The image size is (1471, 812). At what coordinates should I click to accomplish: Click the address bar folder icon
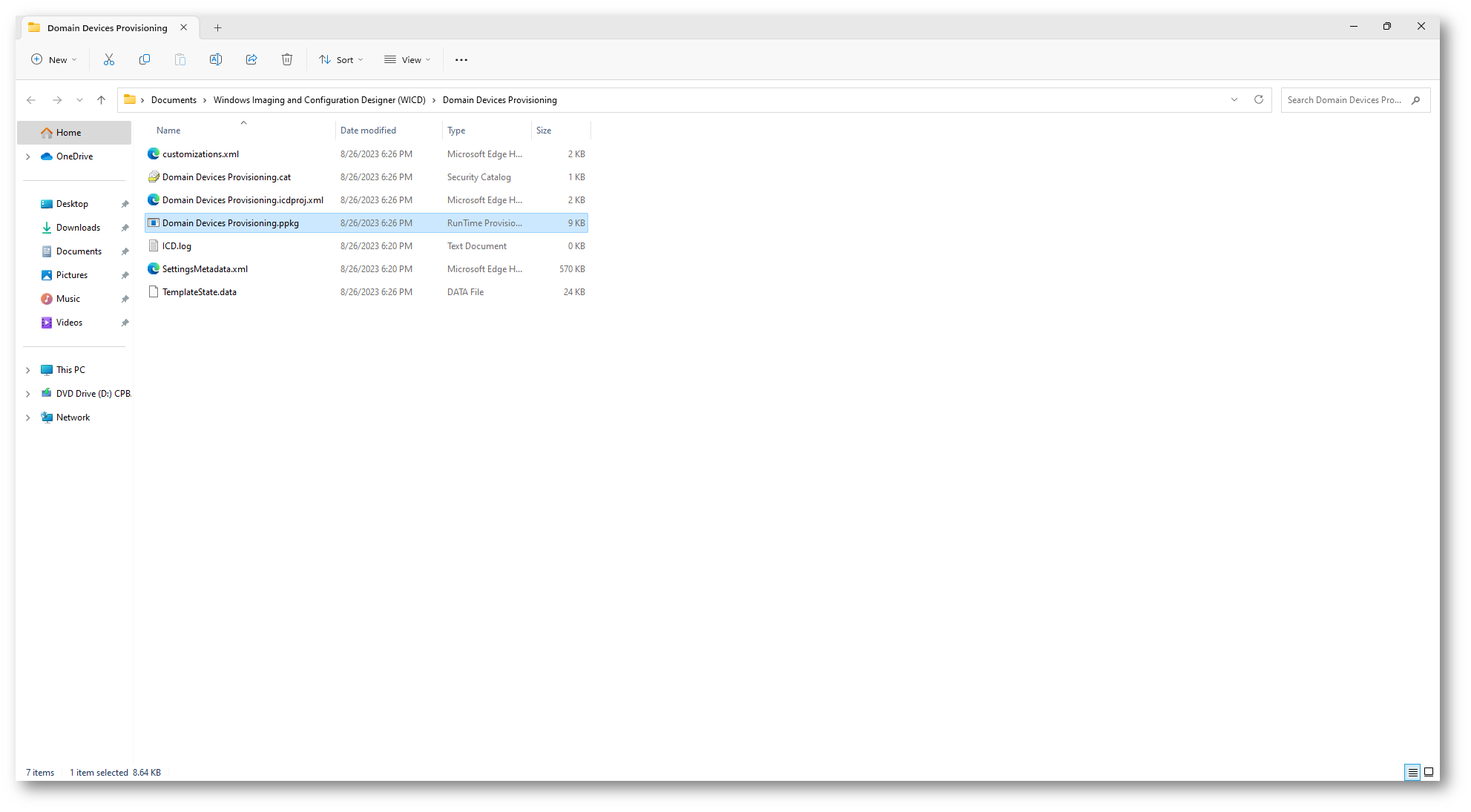130,99
